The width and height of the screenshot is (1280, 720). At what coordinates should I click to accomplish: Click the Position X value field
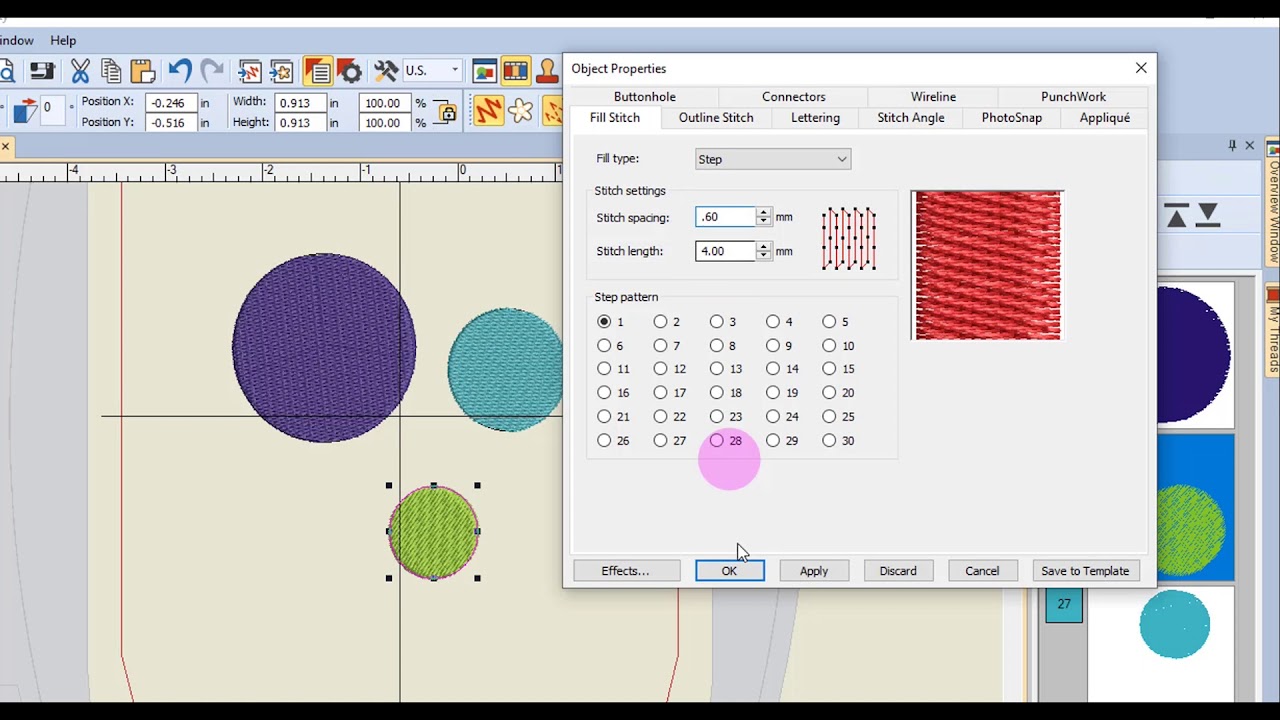pos(170,103)
